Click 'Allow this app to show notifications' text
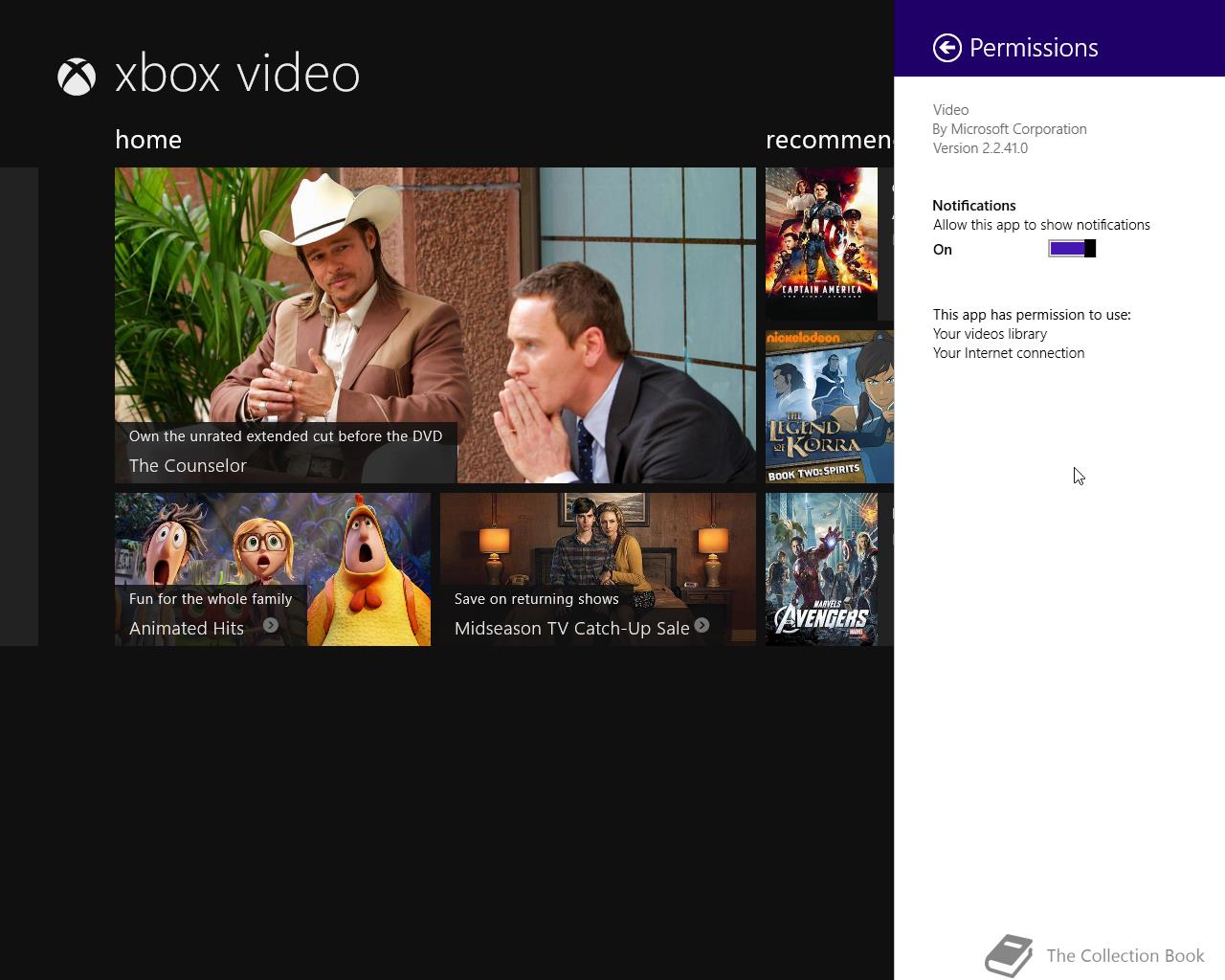The width and height of the screenshot is (1225, 980). pos(1041,225)
